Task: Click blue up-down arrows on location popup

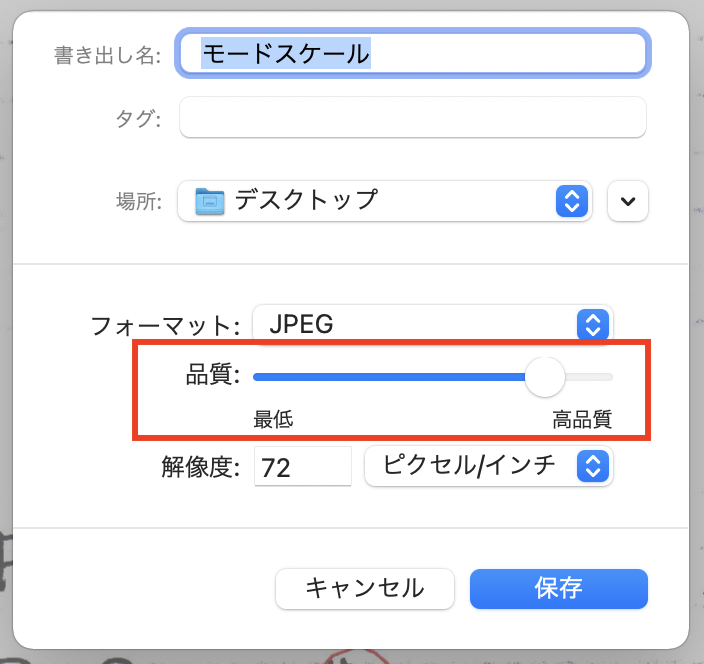Action: tap(568, 200)
